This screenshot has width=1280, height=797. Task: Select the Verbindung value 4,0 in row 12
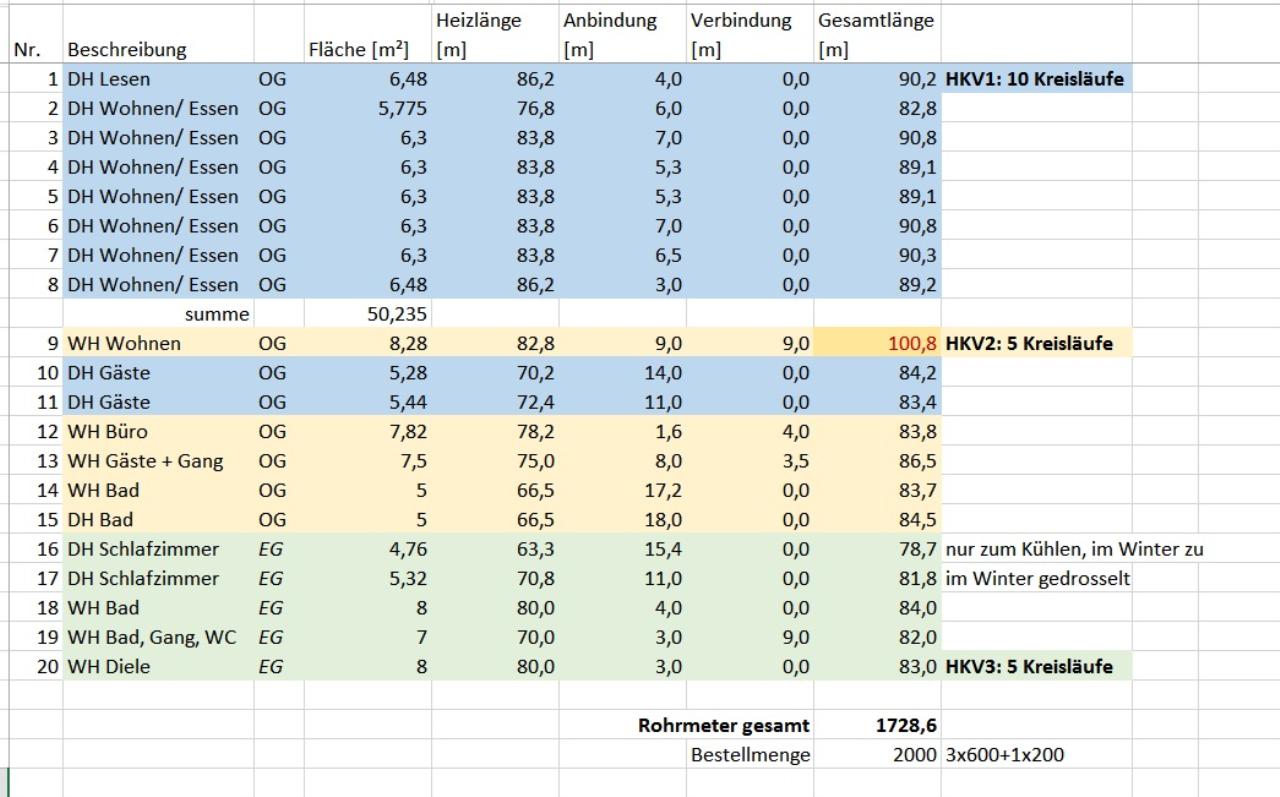coord(750,431)
